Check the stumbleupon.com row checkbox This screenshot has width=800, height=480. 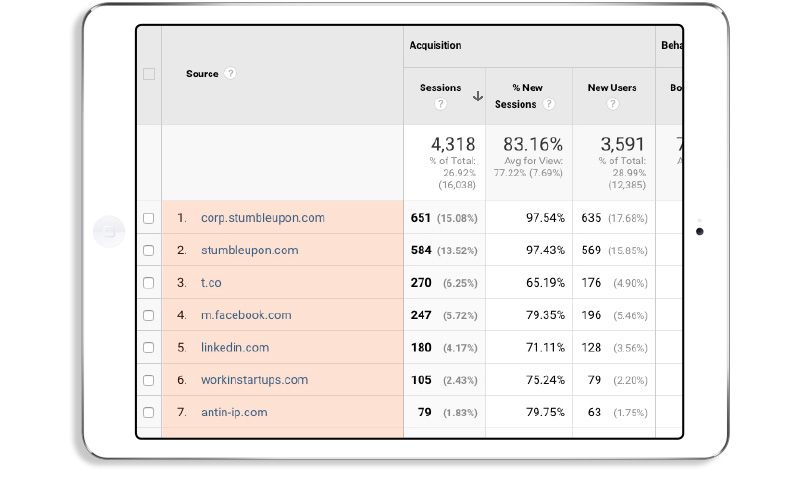148,250
